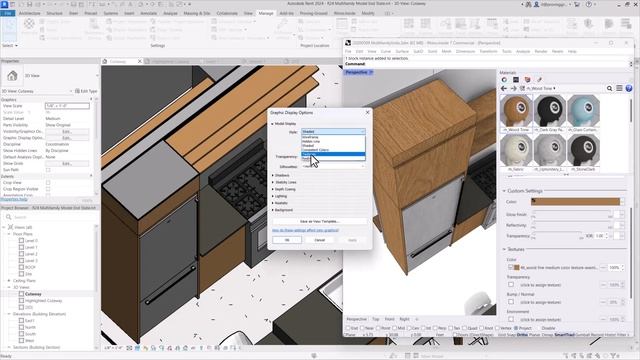Expand the Background section

[273, 210]
